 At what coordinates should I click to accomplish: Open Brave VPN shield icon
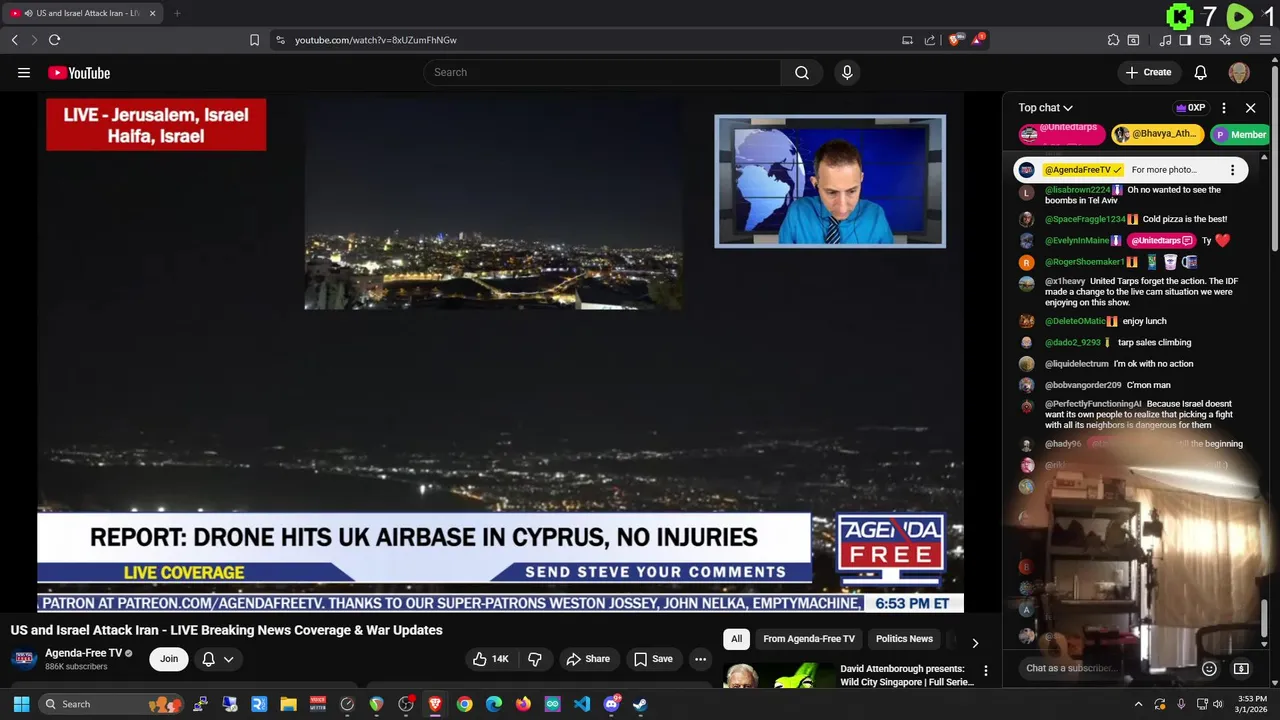(x=1245, y=40)
